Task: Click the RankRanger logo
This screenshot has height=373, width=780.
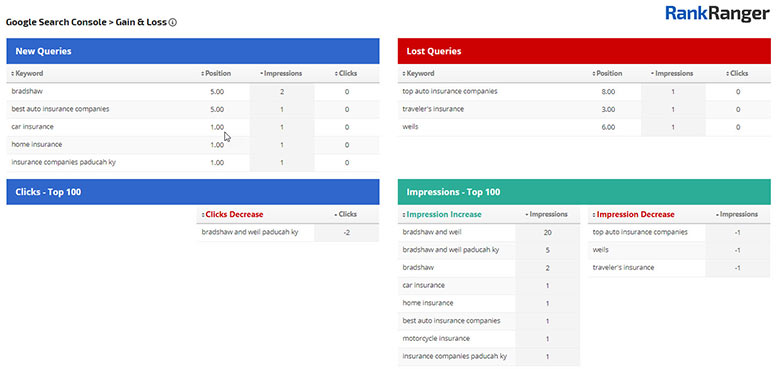Action: (x=717, y=13)
